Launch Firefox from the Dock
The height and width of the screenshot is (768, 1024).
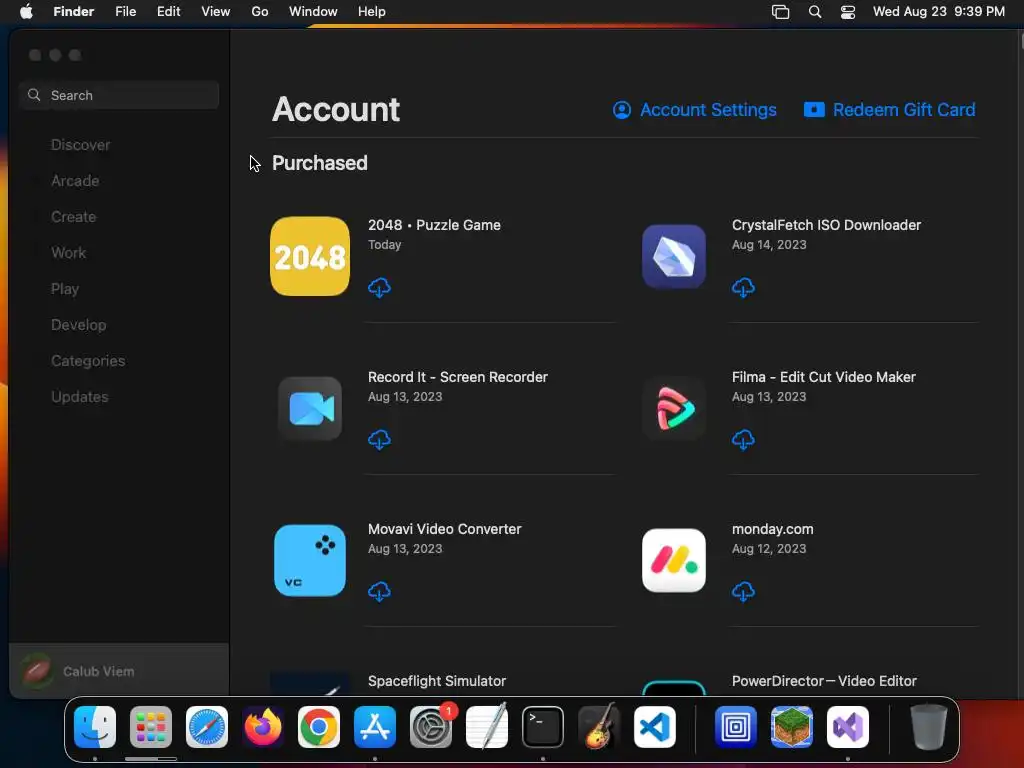263,727
